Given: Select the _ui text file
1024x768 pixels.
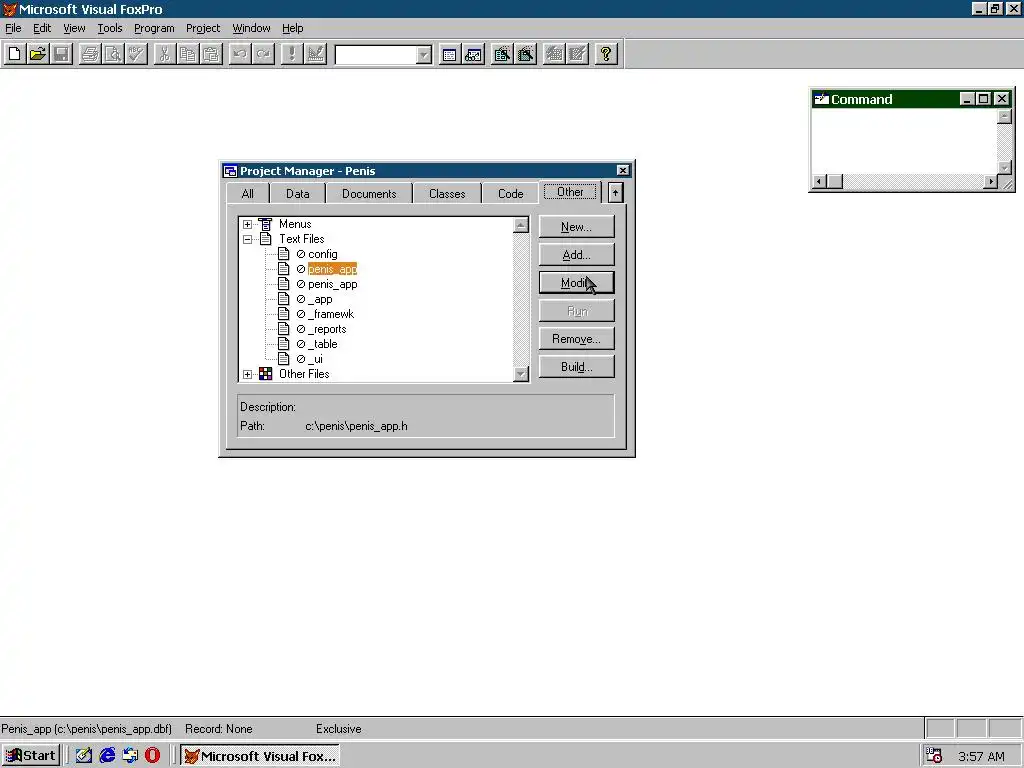Looking at the screenshot, I should coord(315,359).
